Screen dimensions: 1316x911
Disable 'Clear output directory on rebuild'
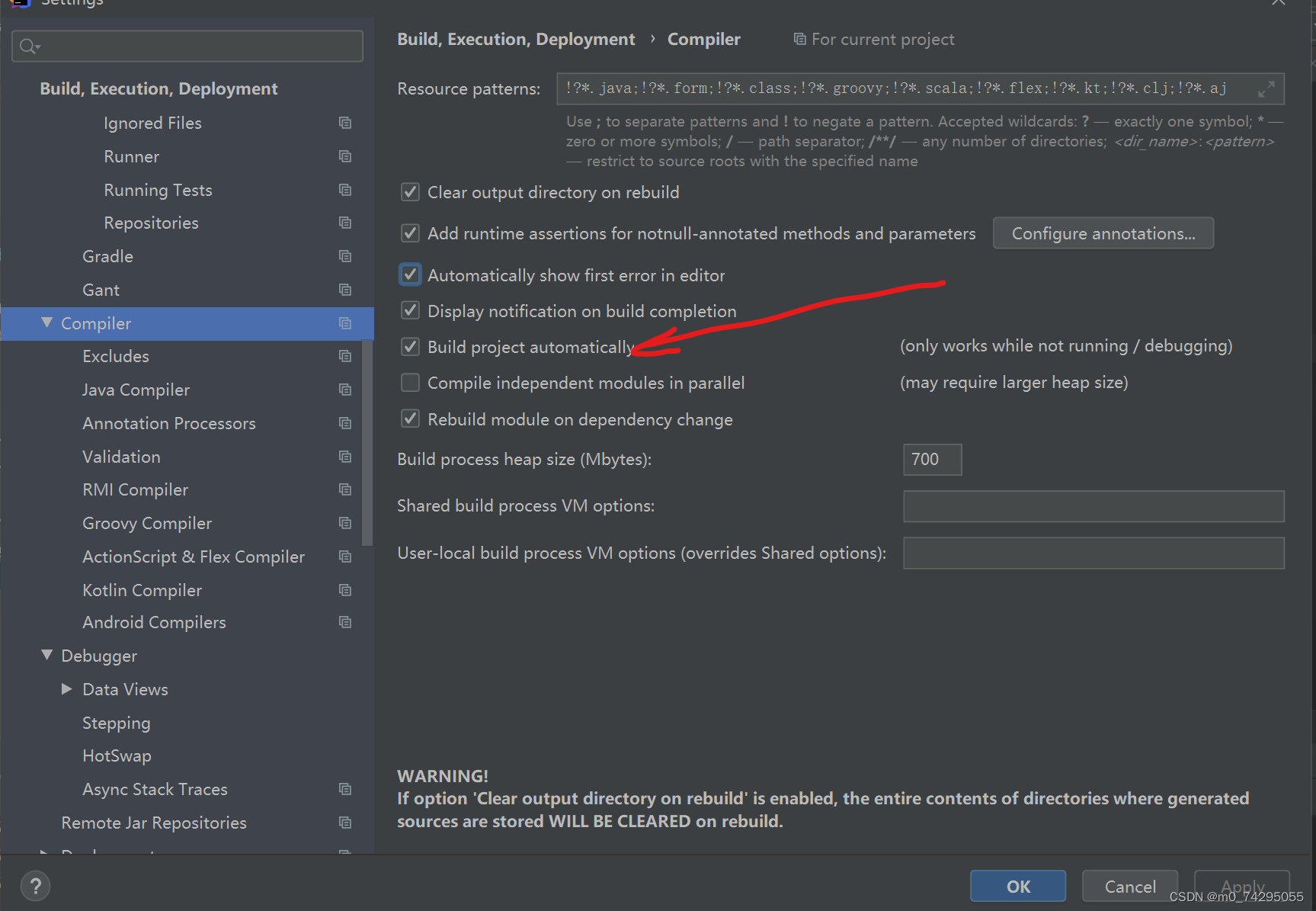pos(410,192)
